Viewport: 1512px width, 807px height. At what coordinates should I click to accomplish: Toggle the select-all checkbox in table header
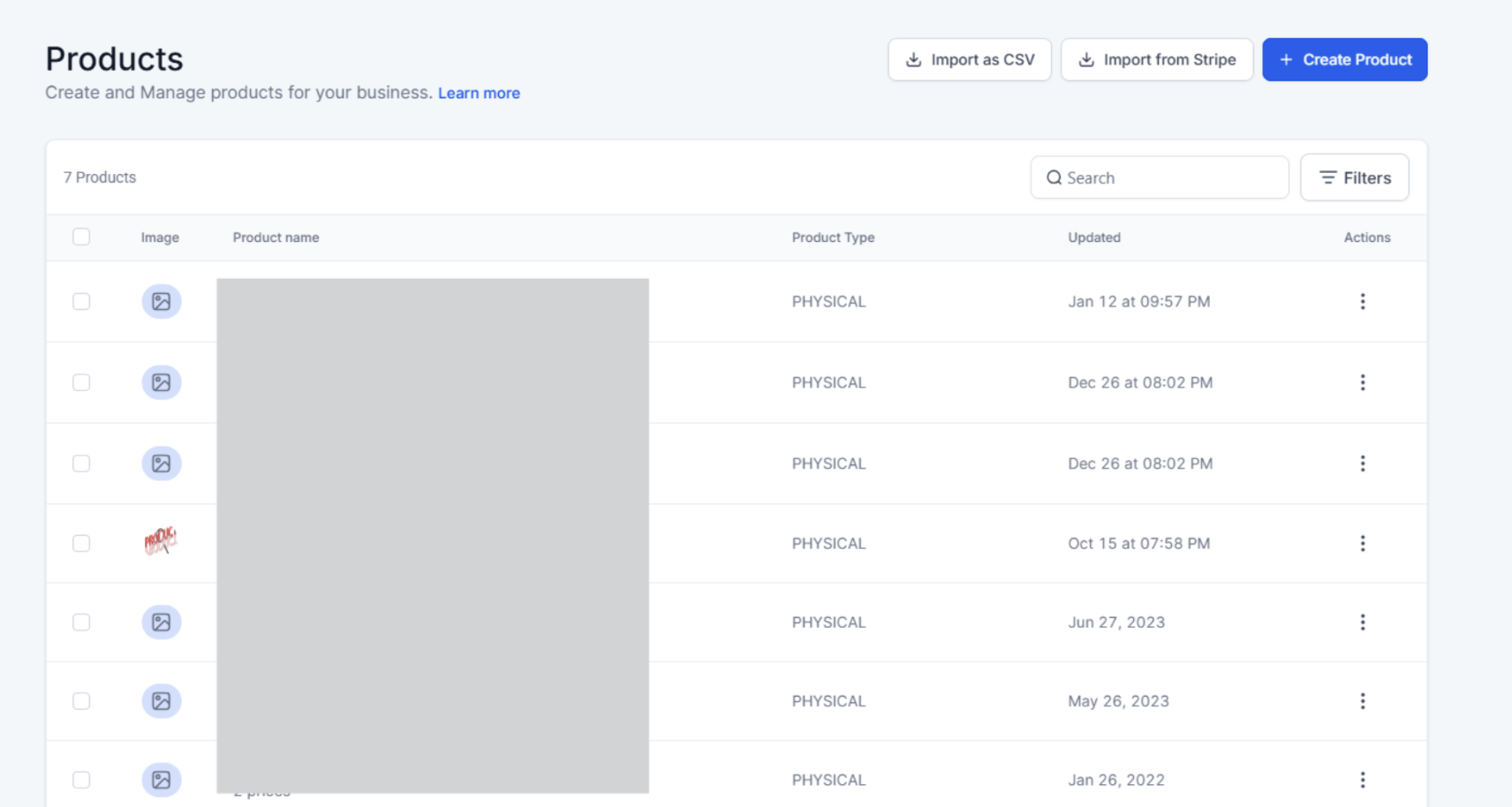(81, 237)
